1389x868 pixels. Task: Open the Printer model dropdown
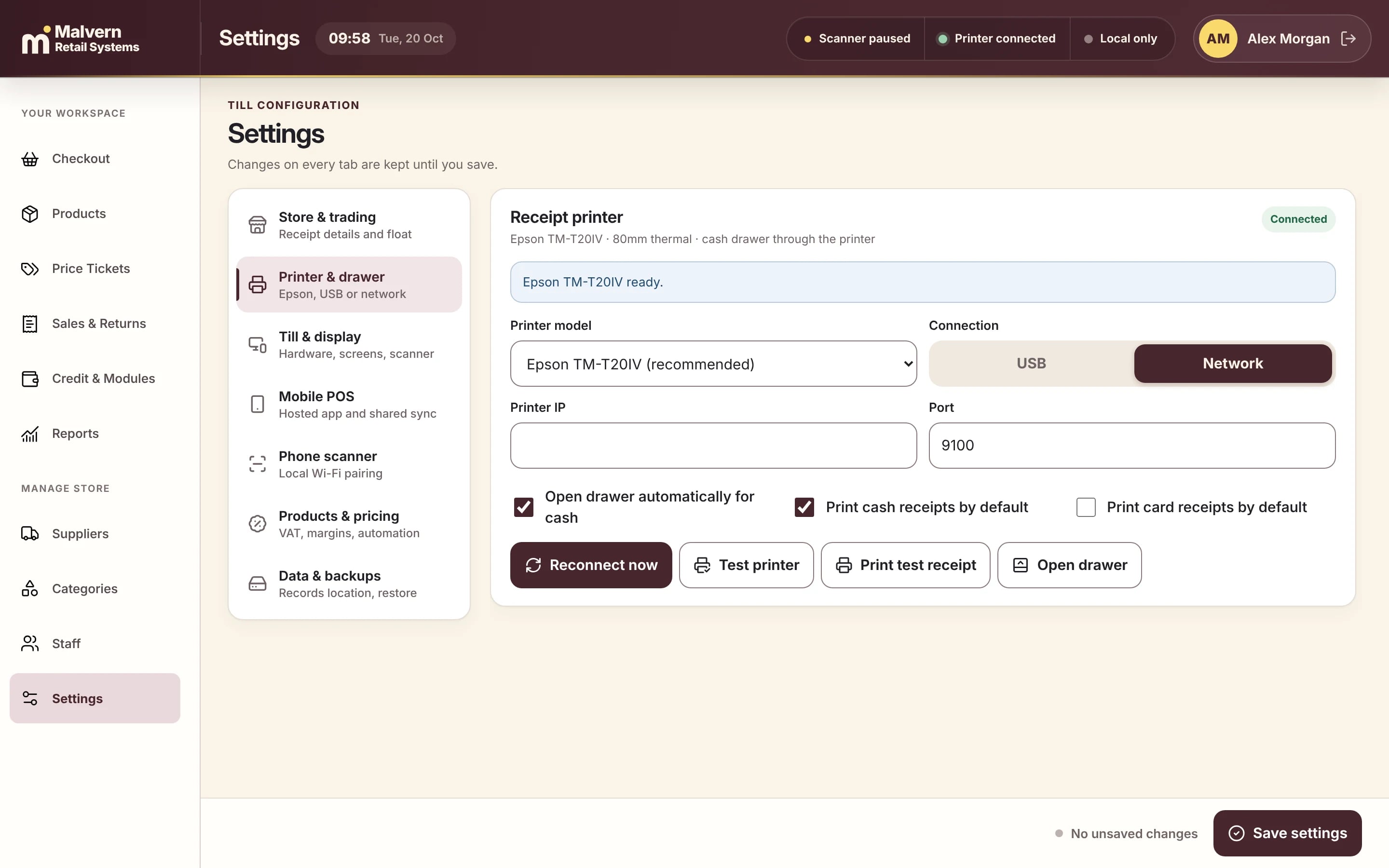713,364
